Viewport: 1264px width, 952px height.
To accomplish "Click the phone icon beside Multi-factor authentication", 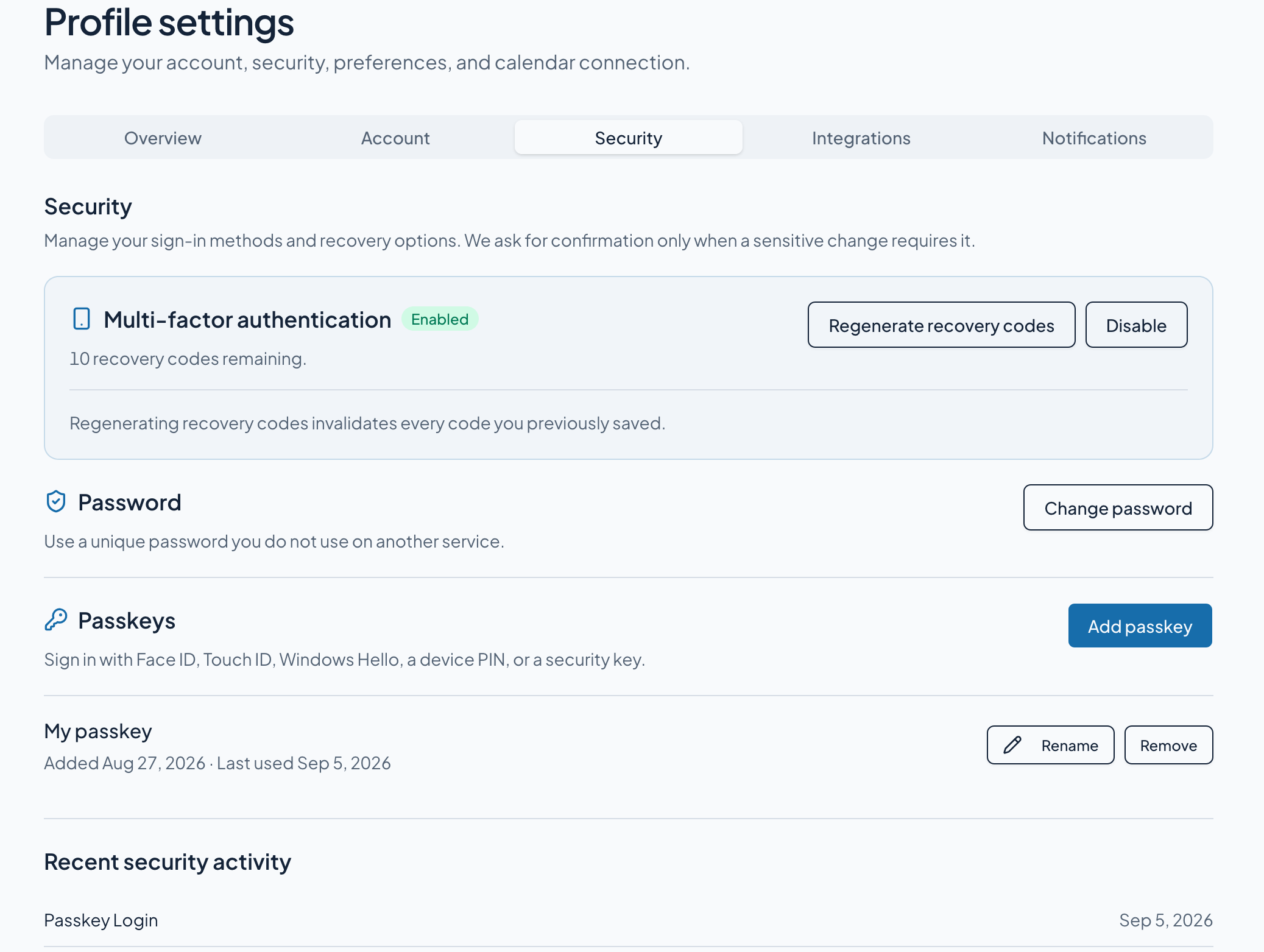I will pyautogui.click(x=81, y=319).
